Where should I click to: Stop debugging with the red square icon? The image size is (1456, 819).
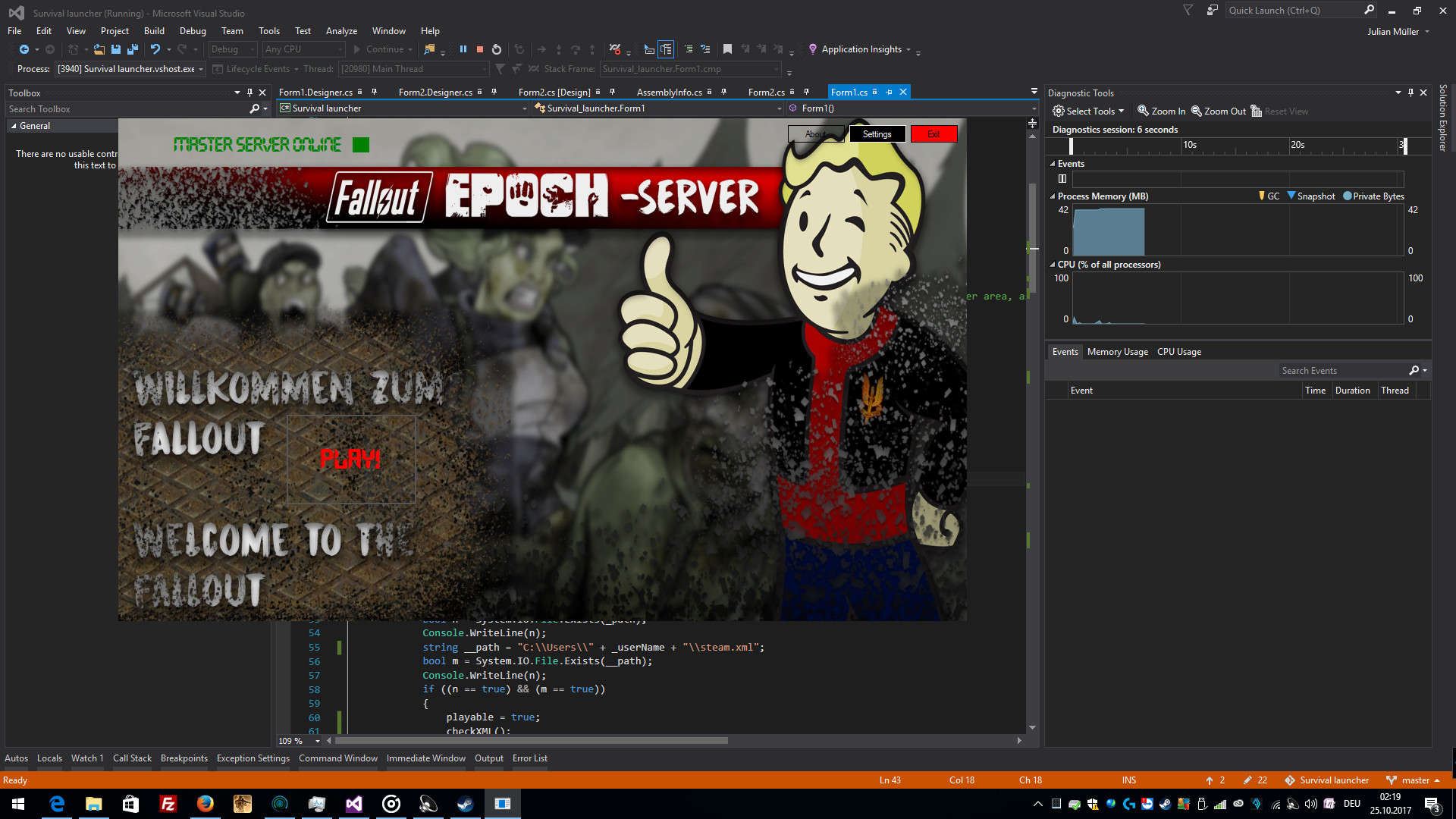coord(480,49)
